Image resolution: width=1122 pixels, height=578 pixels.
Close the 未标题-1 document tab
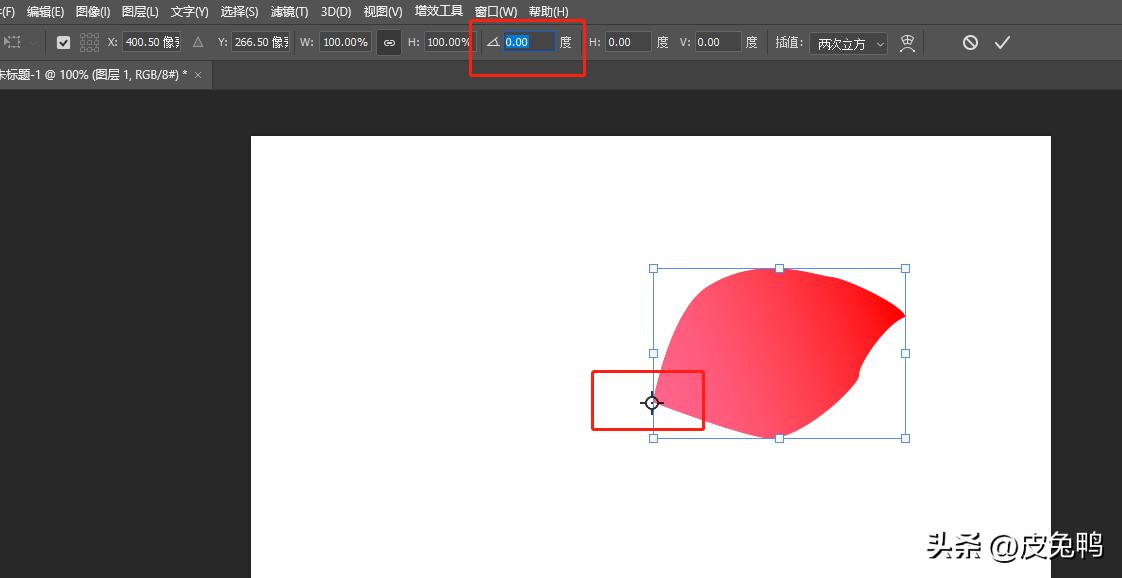198,75
